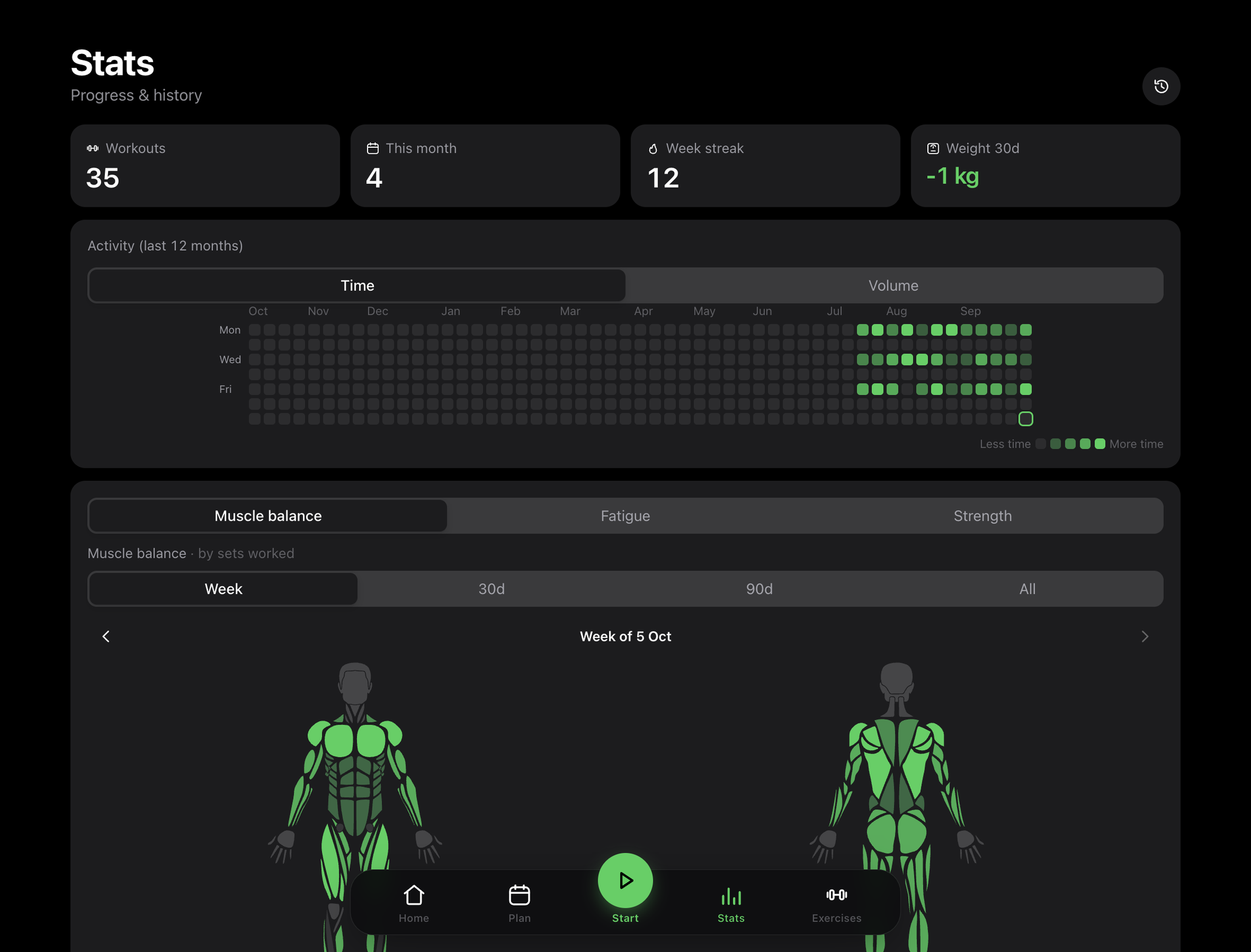Select the All range for muscle balance
The height and width of the screenshot is (952, 1251).
click(x=1028, y=589)
